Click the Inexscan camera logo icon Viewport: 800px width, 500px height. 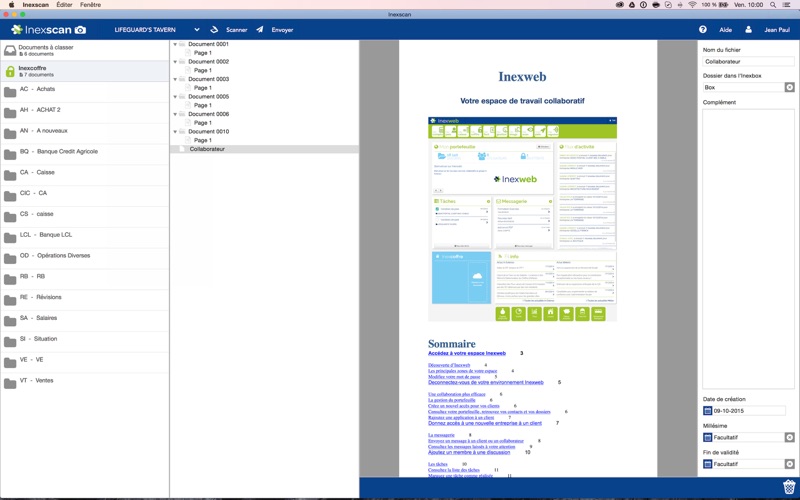(x=80, y=30)
